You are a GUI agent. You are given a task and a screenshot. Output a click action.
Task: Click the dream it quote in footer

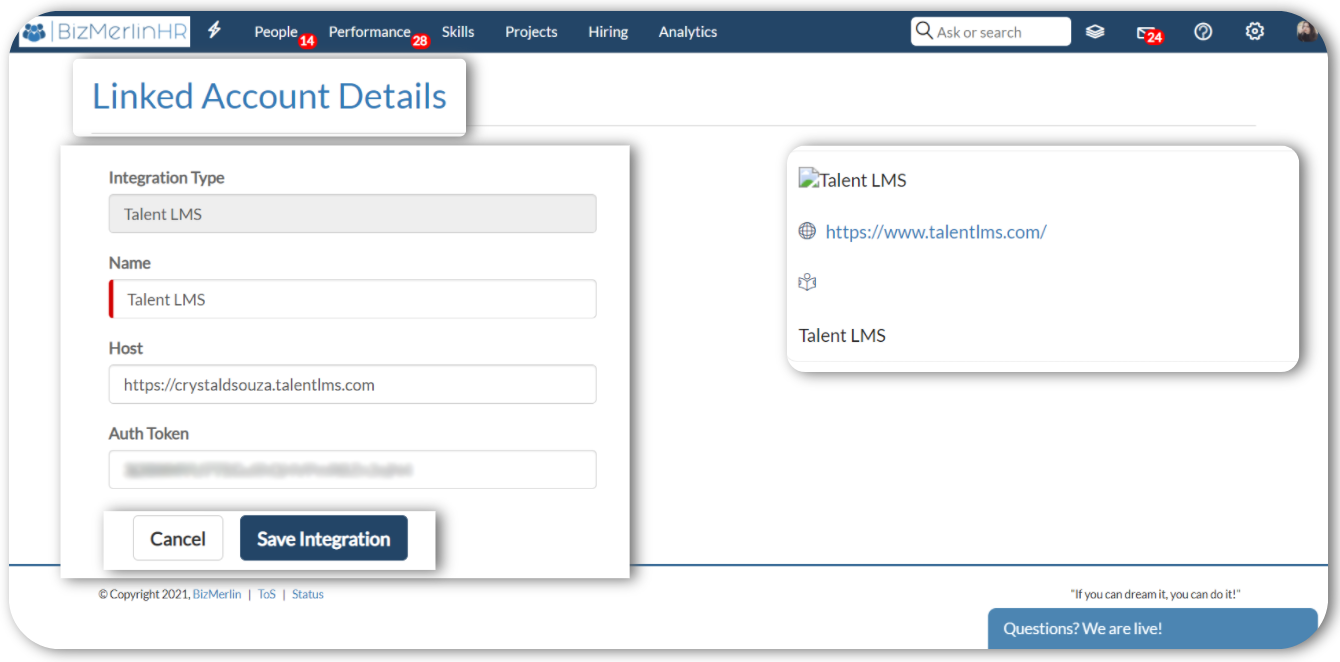[x=1155, y=594]
